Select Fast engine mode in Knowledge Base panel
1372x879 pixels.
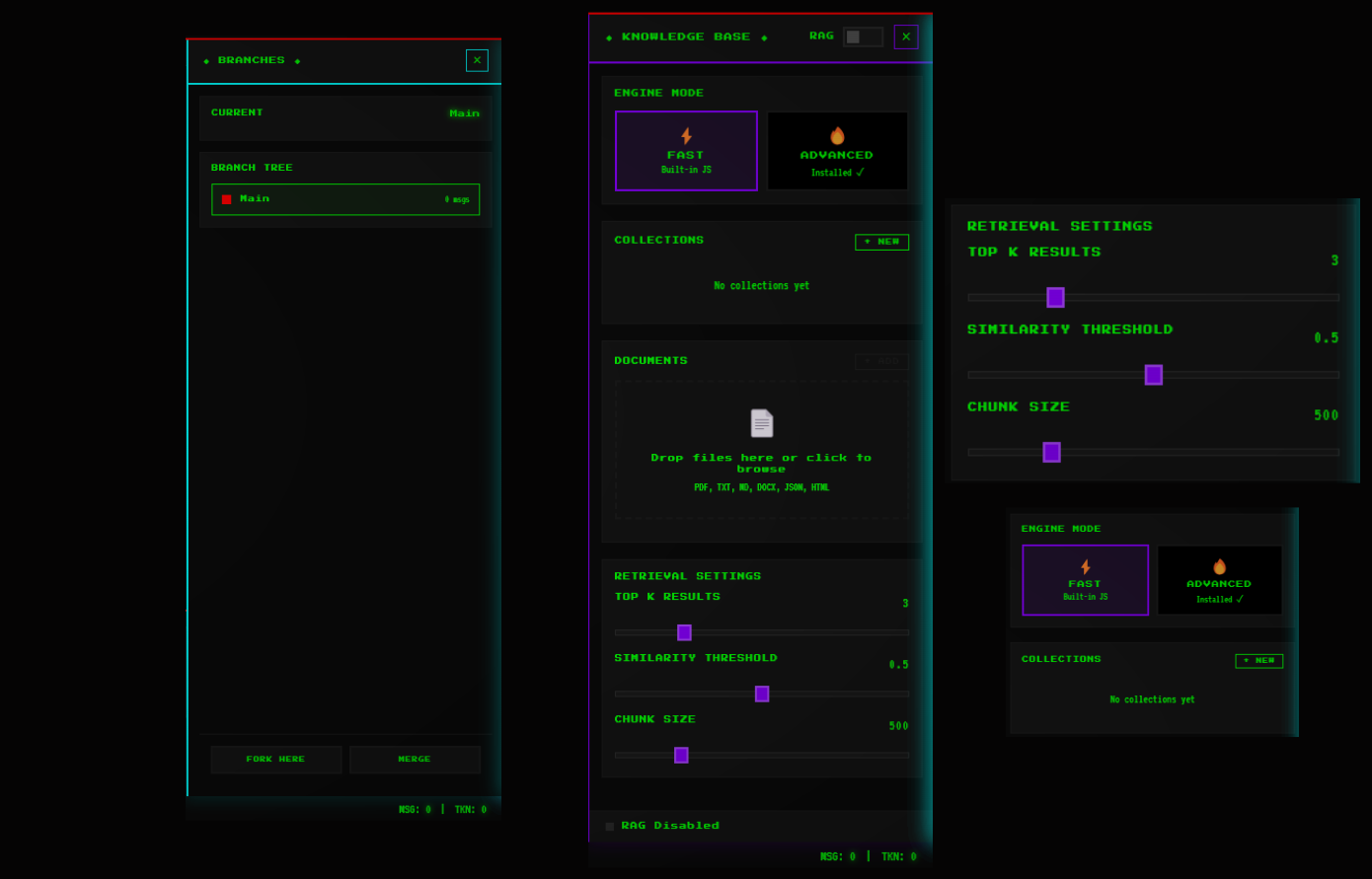tap(686, 151)
